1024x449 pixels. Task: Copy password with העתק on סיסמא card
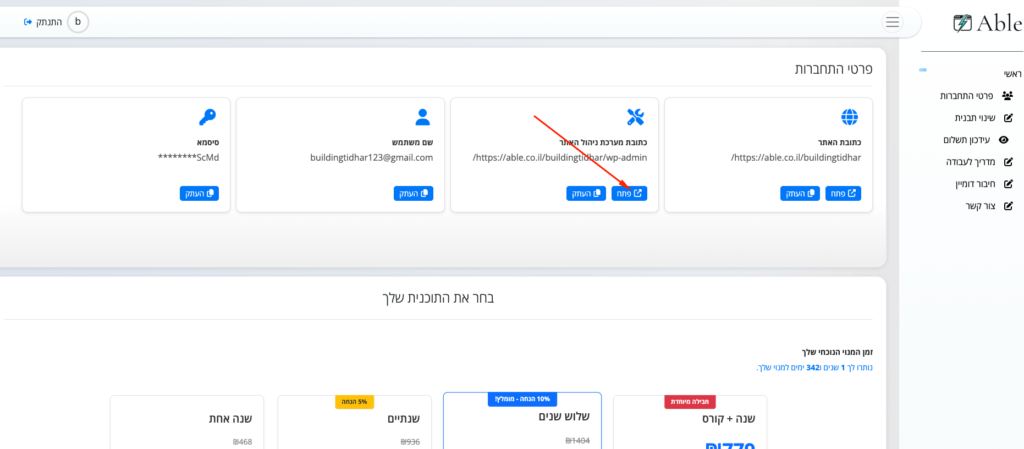click(x=199, y=193)
